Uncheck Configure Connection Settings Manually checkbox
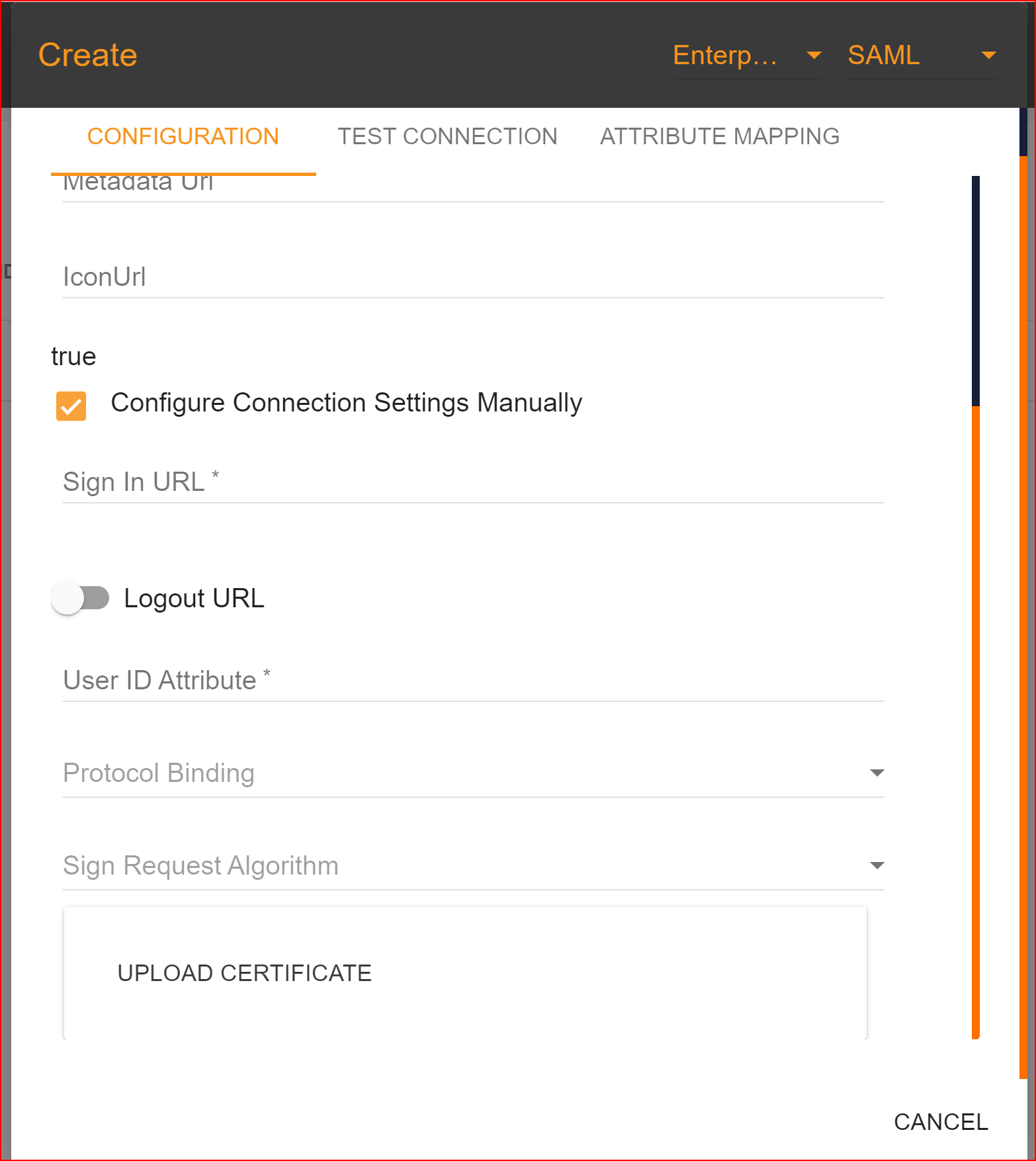Viewport: 1036px width, 1161px height. [71, 406]
